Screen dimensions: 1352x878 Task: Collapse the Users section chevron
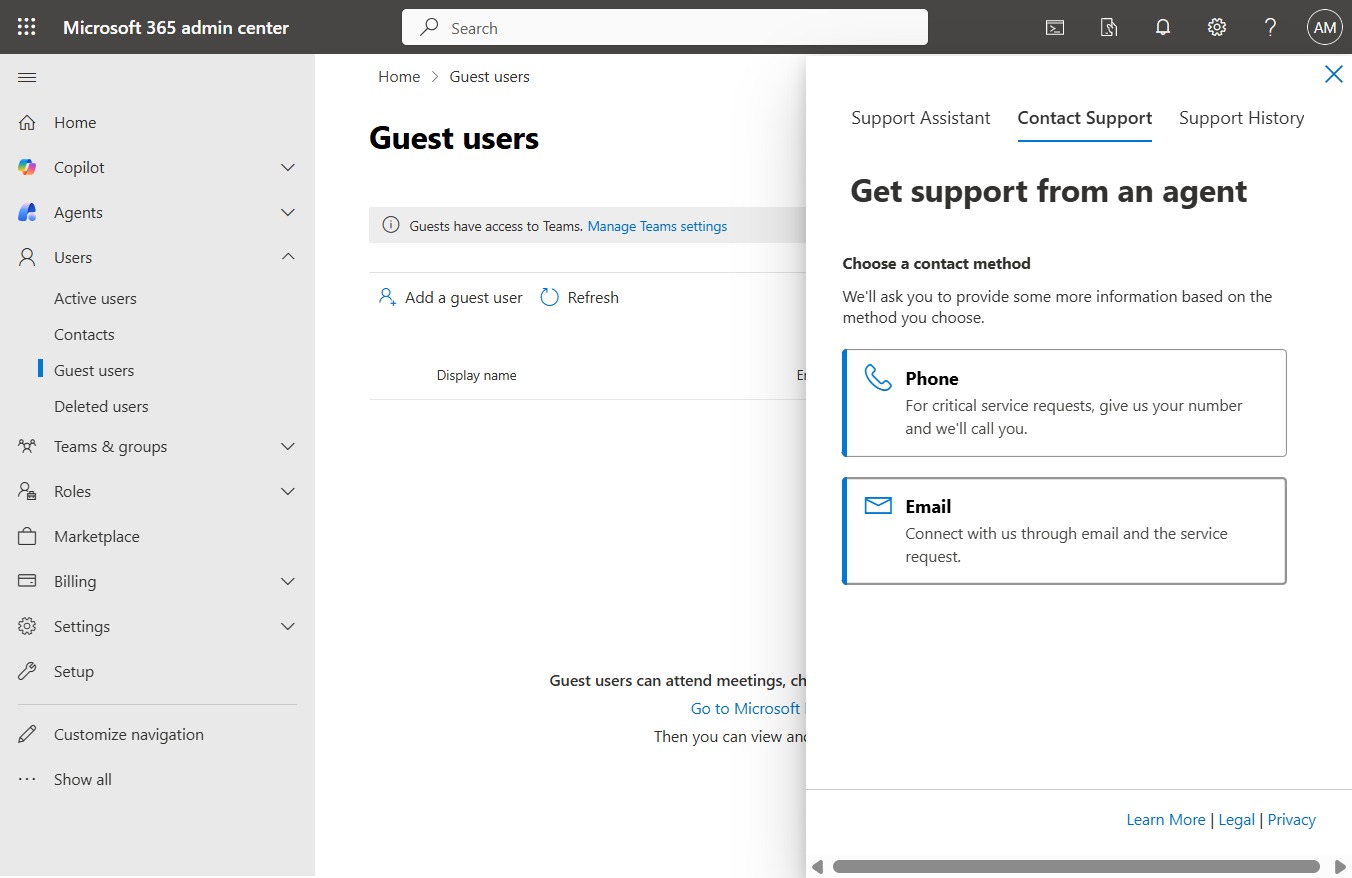[x=288, y=257]
